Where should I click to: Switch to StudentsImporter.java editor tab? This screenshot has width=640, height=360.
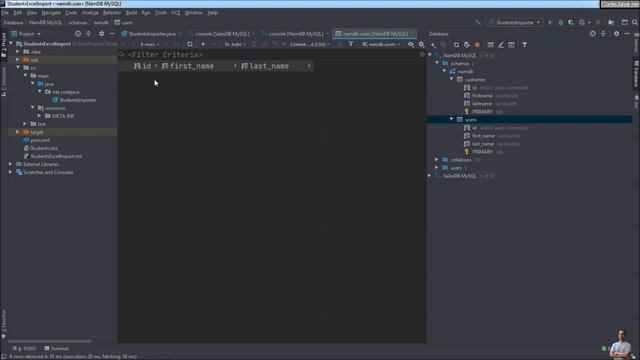[x=151, y=34]
